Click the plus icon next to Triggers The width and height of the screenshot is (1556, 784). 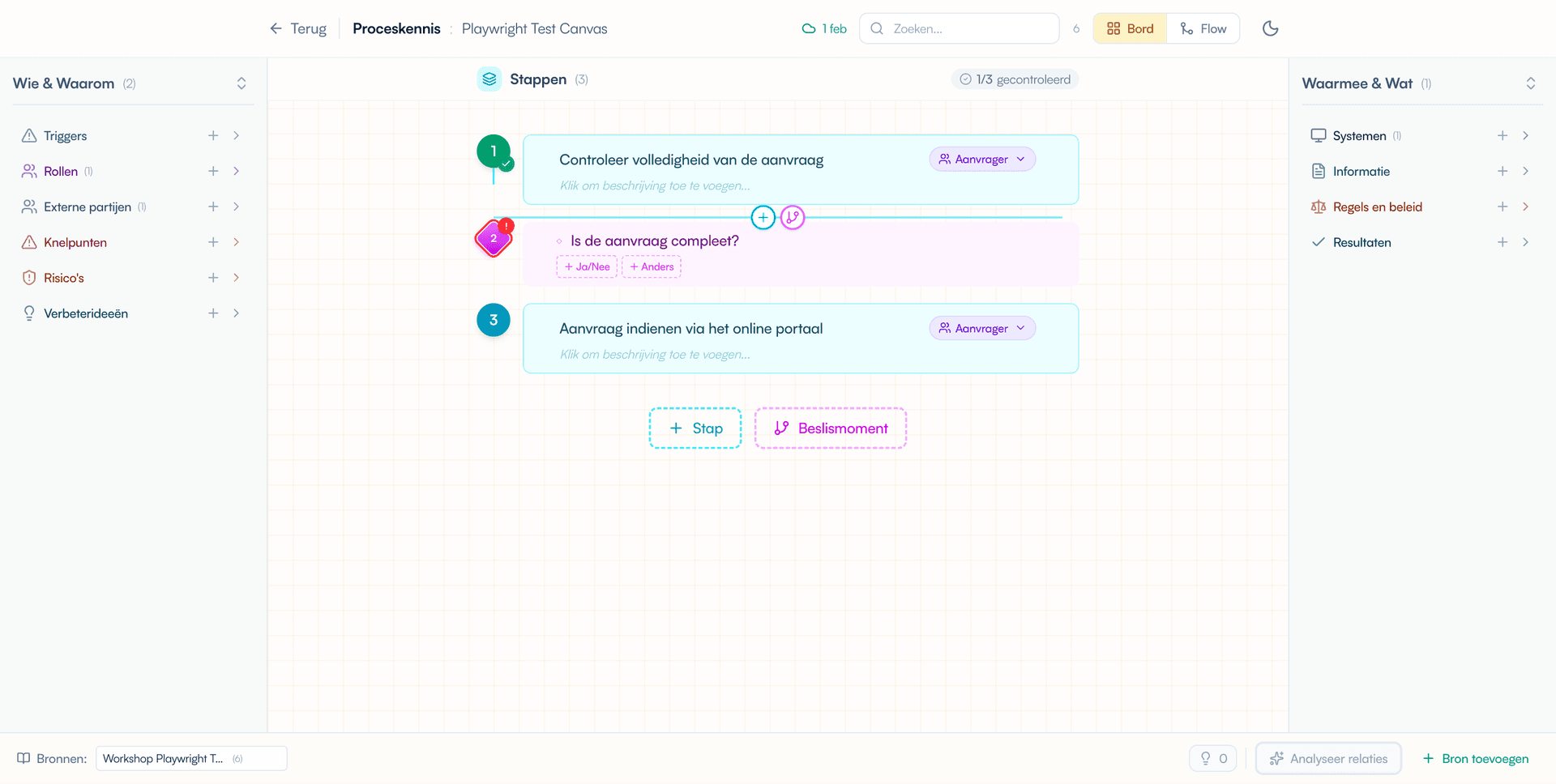click(213, 135)
